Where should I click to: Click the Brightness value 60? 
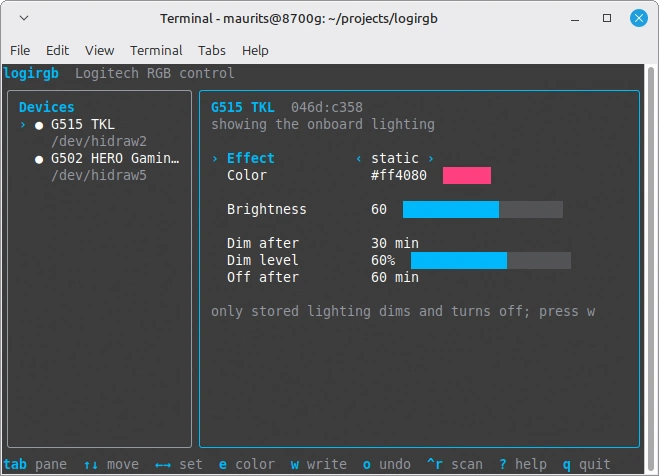pos(379,209)
